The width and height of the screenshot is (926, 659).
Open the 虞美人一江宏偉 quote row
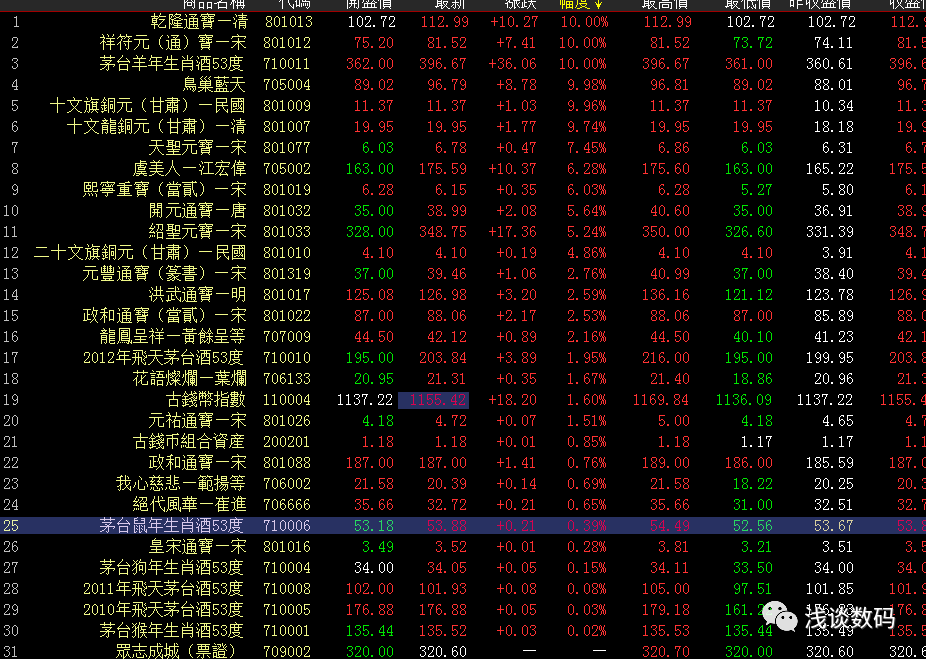(x=190, y=169)
